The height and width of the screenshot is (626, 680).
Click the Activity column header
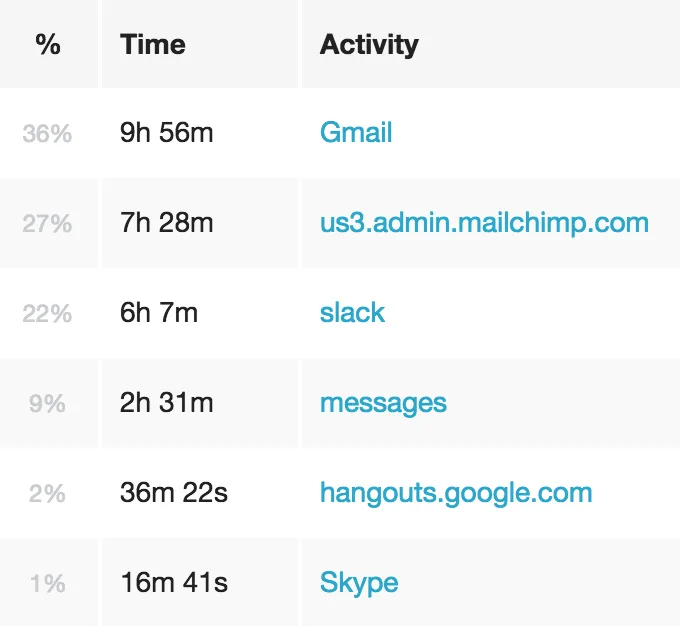point(369,44)
